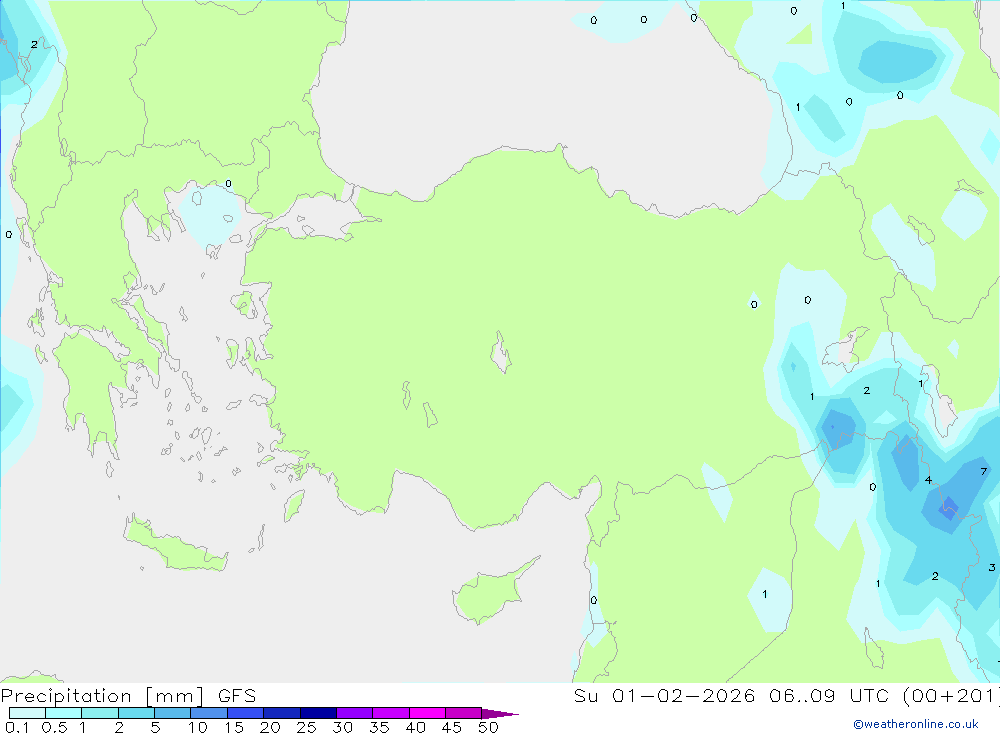Image resolution: width=1000 pixels, height=733 pixels.
Task: Click the 'Precipitation [mm]' title text
Action: click(x=102, y=696)
